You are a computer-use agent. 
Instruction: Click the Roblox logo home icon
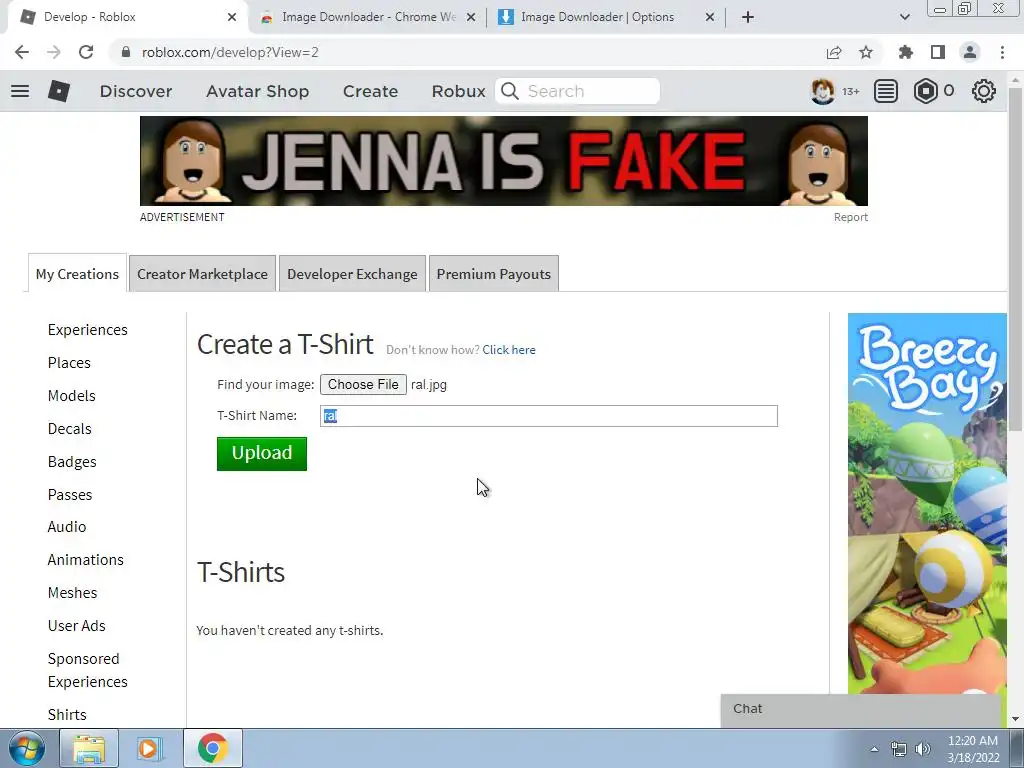[59, 91]
